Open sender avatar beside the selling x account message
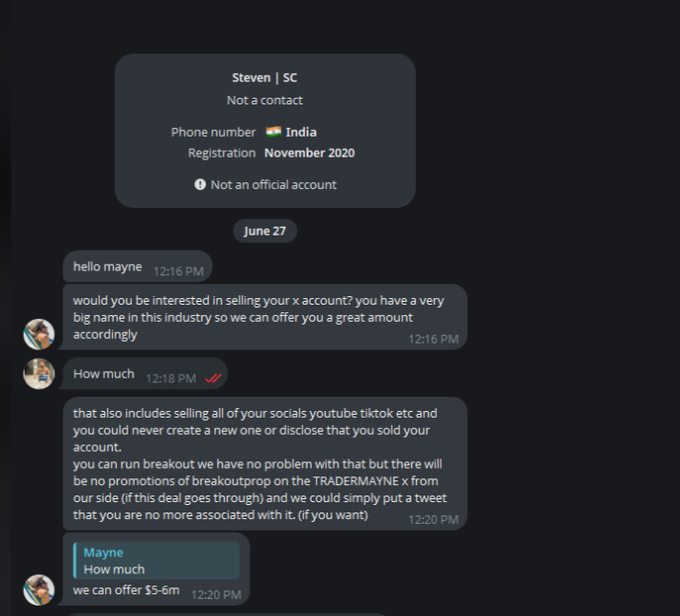 click(x=39, y=334)
